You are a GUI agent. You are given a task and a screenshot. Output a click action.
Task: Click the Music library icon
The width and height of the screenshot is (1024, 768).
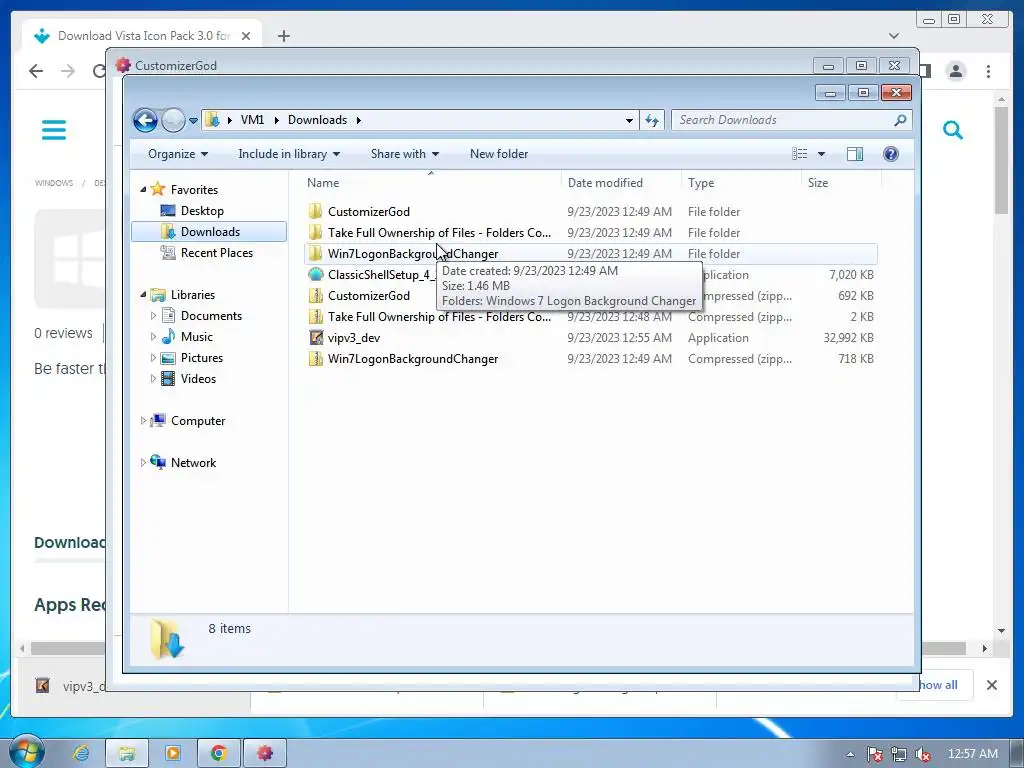(x=168, y=337)
